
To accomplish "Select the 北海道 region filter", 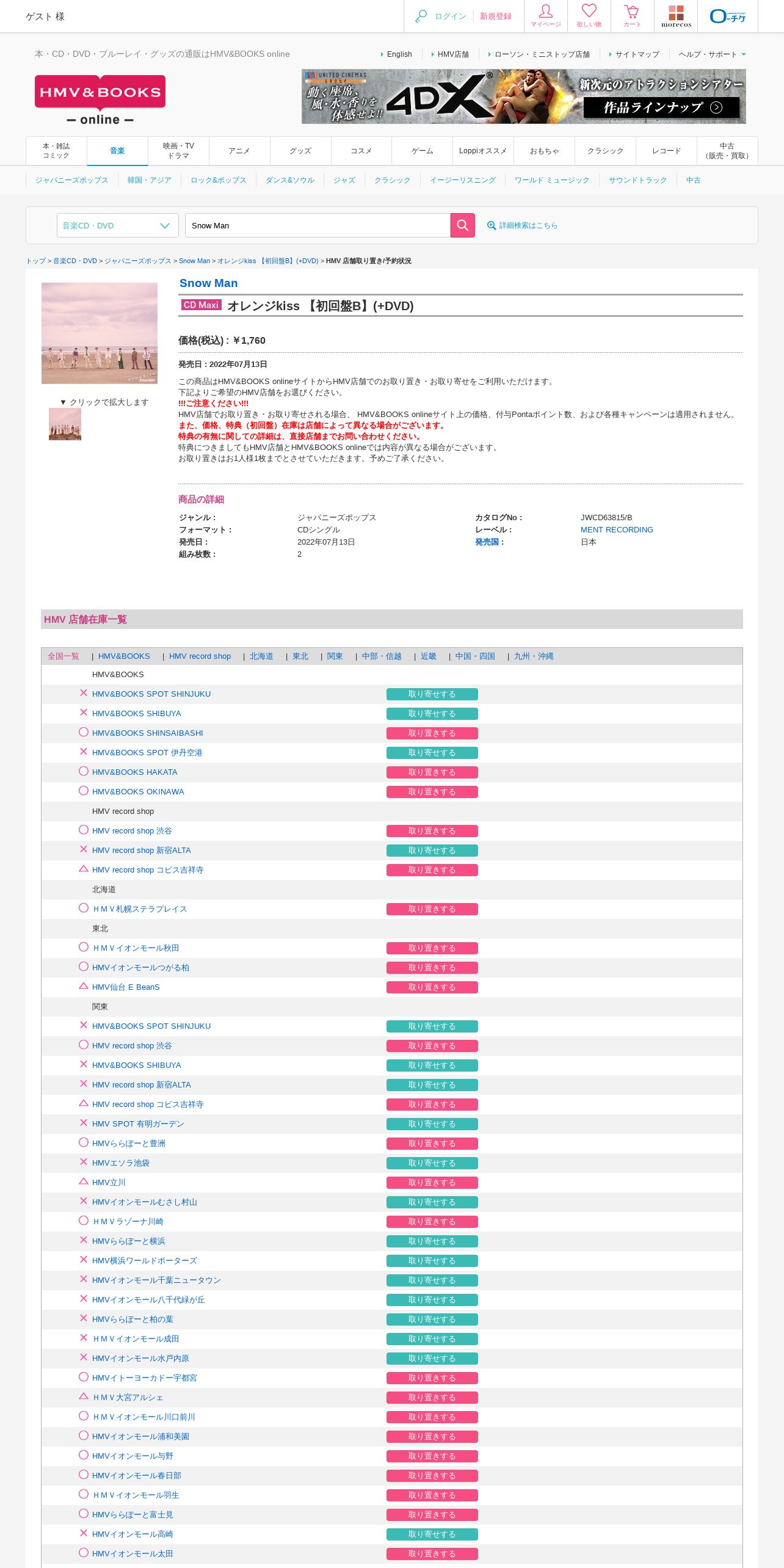I will [261, 656].
